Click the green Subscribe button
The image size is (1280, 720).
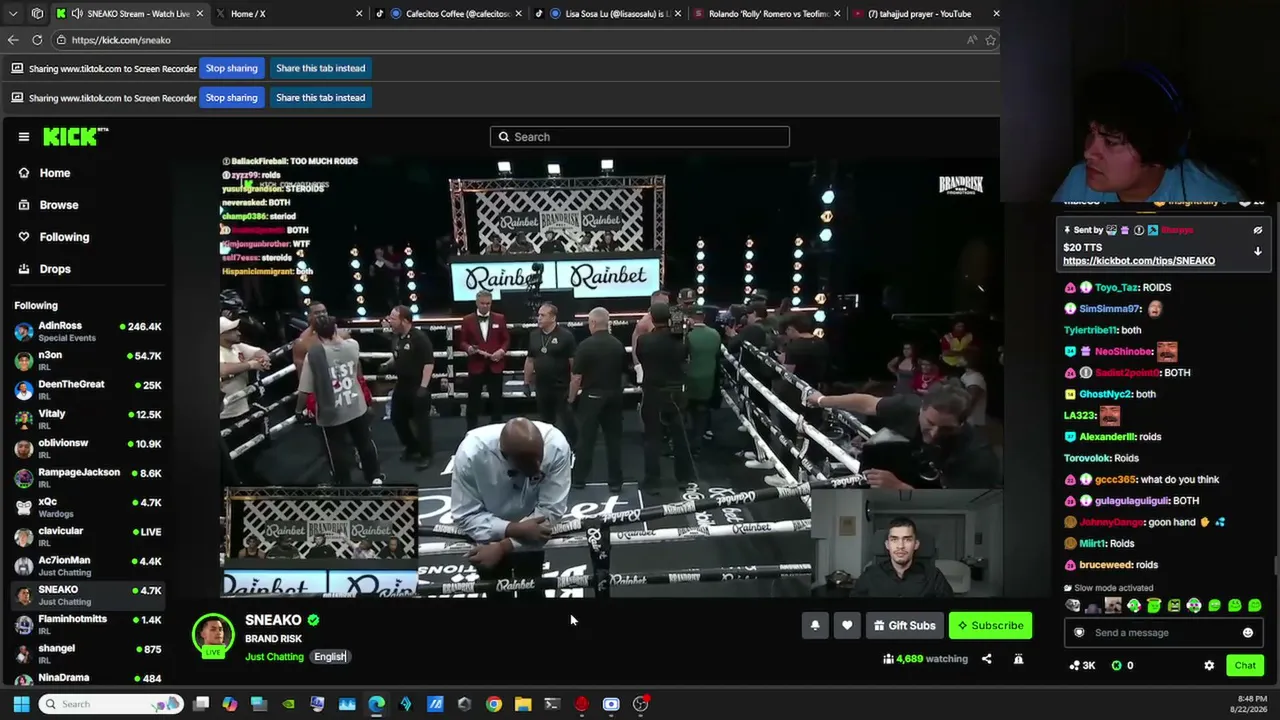tap(990, 626)
